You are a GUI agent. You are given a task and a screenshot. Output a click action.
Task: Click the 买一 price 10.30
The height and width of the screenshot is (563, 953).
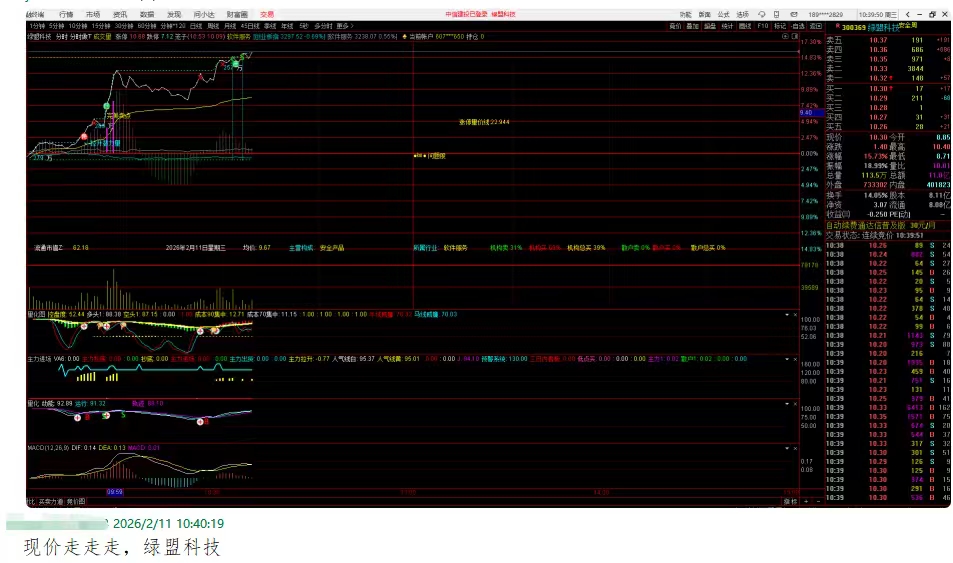click(x=878, y=89)
